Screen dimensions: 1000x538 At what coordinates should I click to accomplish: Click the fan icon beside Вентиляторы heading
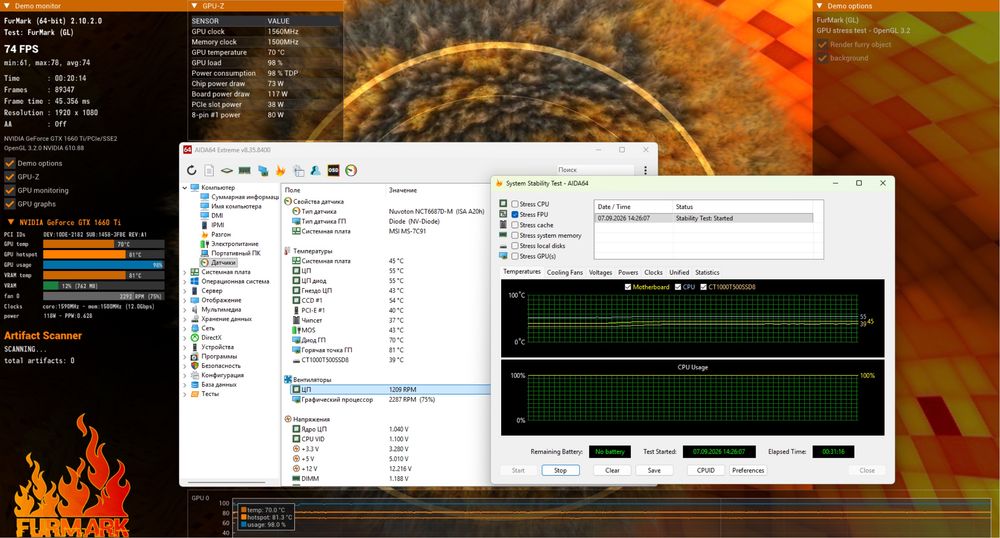pos(288,379)
